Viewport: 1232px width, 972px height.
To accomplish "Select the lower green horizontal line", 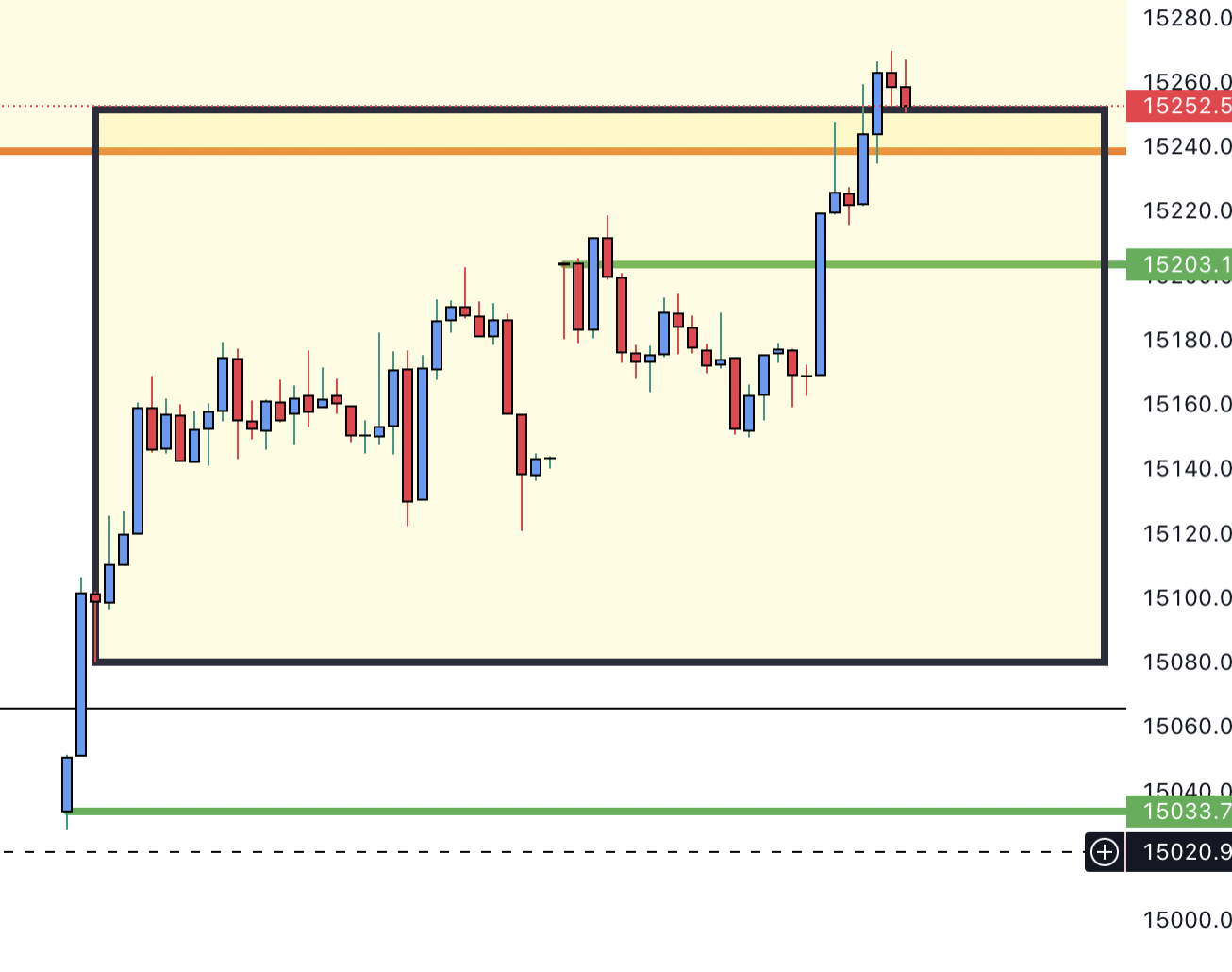I will pyautogui.click(x=566, y=811).
